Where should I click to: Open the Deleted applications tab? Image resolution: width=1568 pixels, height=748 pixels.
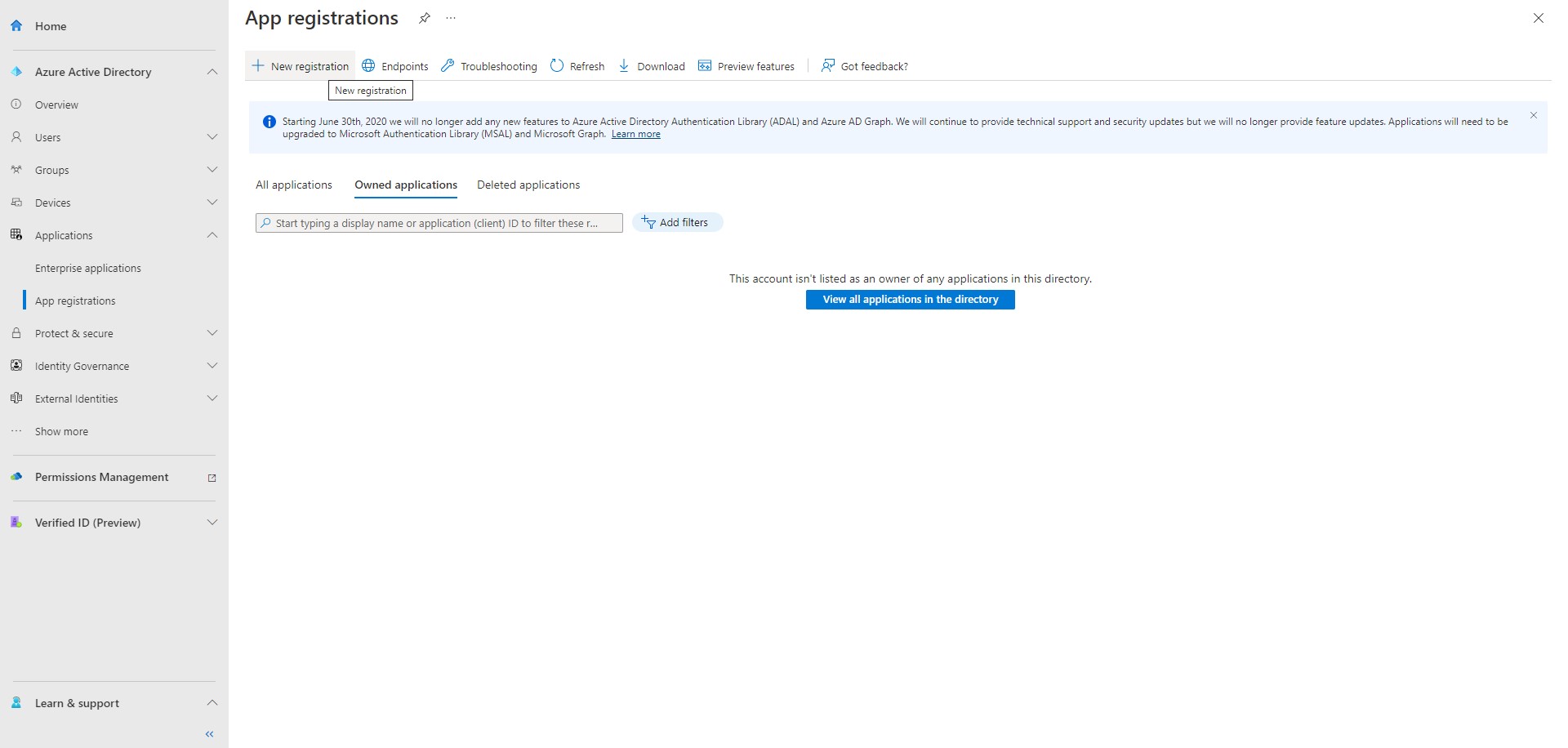point(528,185)
